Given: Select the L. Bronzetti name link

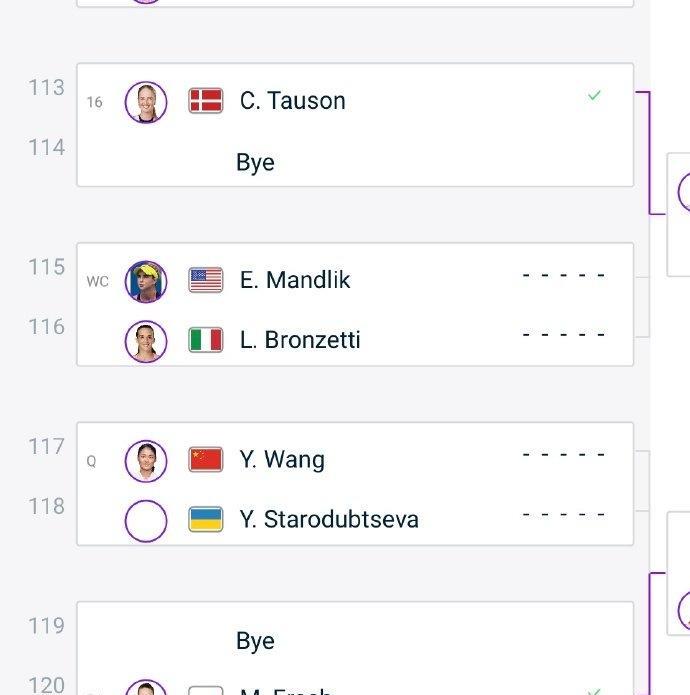Looking at the screenshot, I should (x=300, y=340).
